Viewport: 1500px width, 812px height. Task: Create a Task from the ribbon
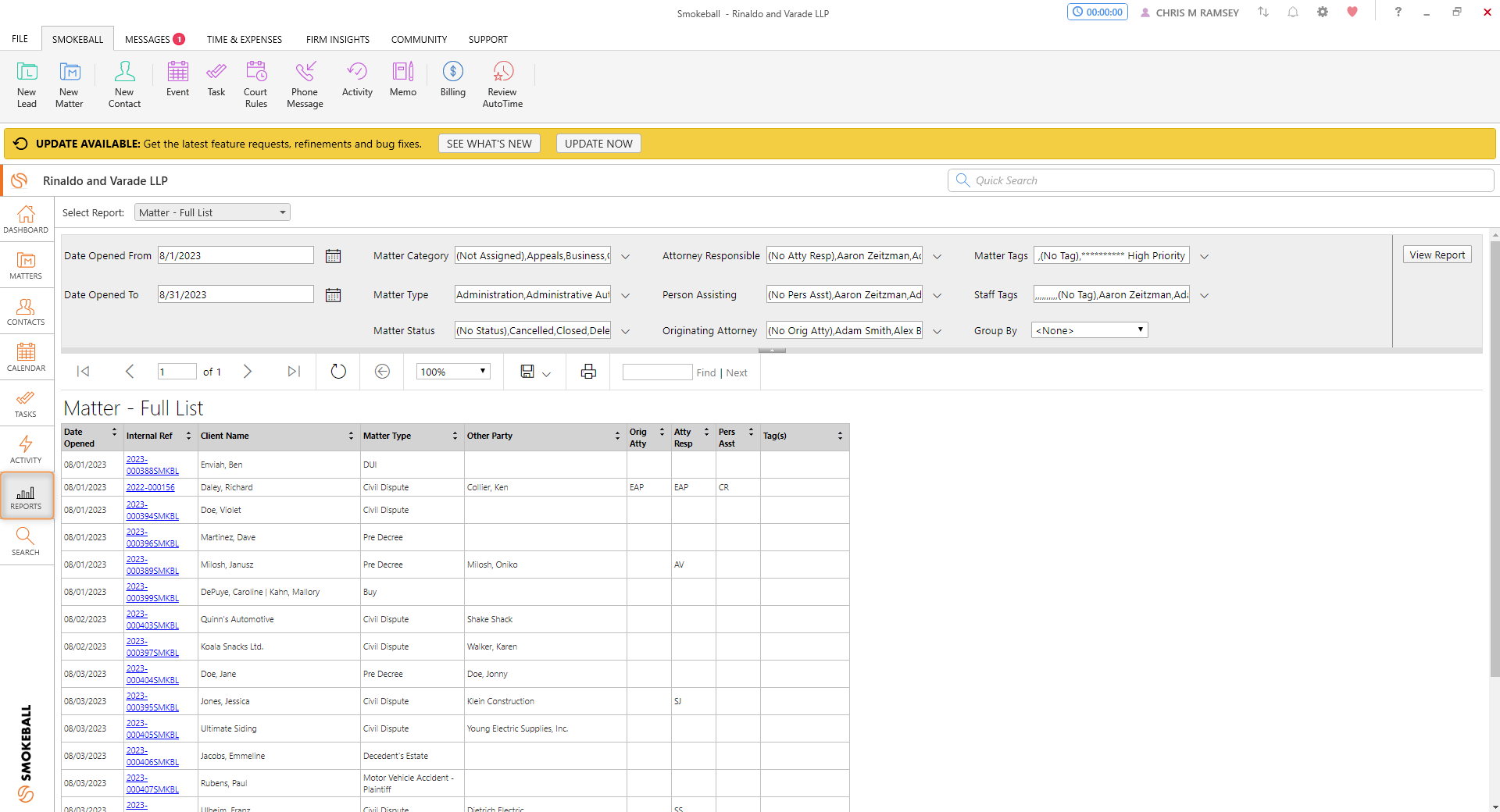coord(216,79)
